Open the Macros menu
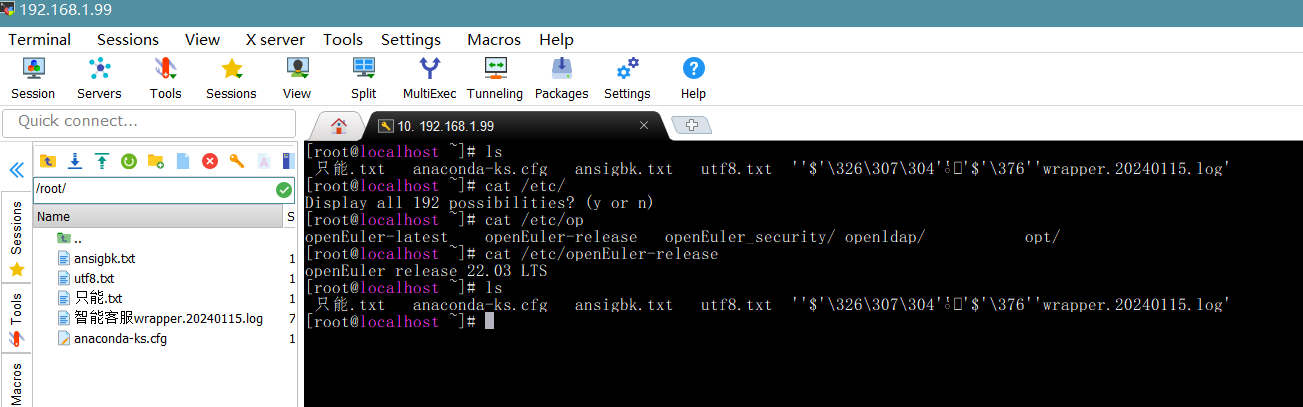The height and width of the screenshot is (407, 1303). pos(493,40)
